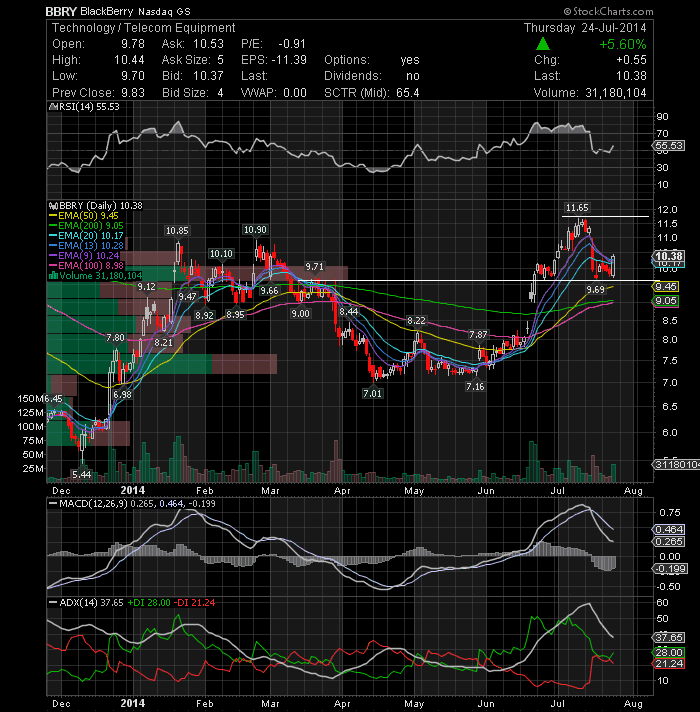700x712 pixels.
Task: Click the 55.53 RSI tag on right axis
Action: coord(669,146)
